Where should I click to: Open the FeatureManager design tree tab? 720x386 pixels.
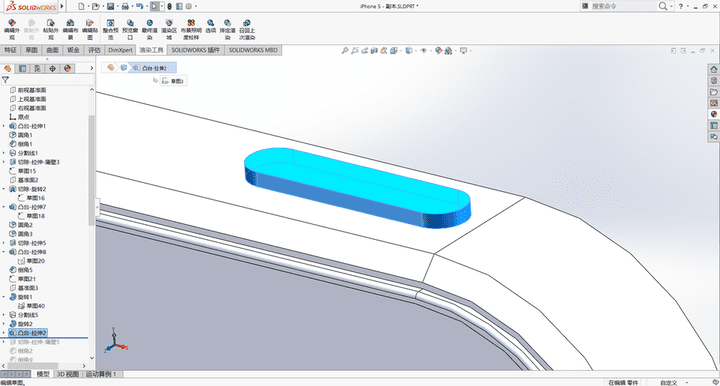pyautogui.click(x=7, y=68)
